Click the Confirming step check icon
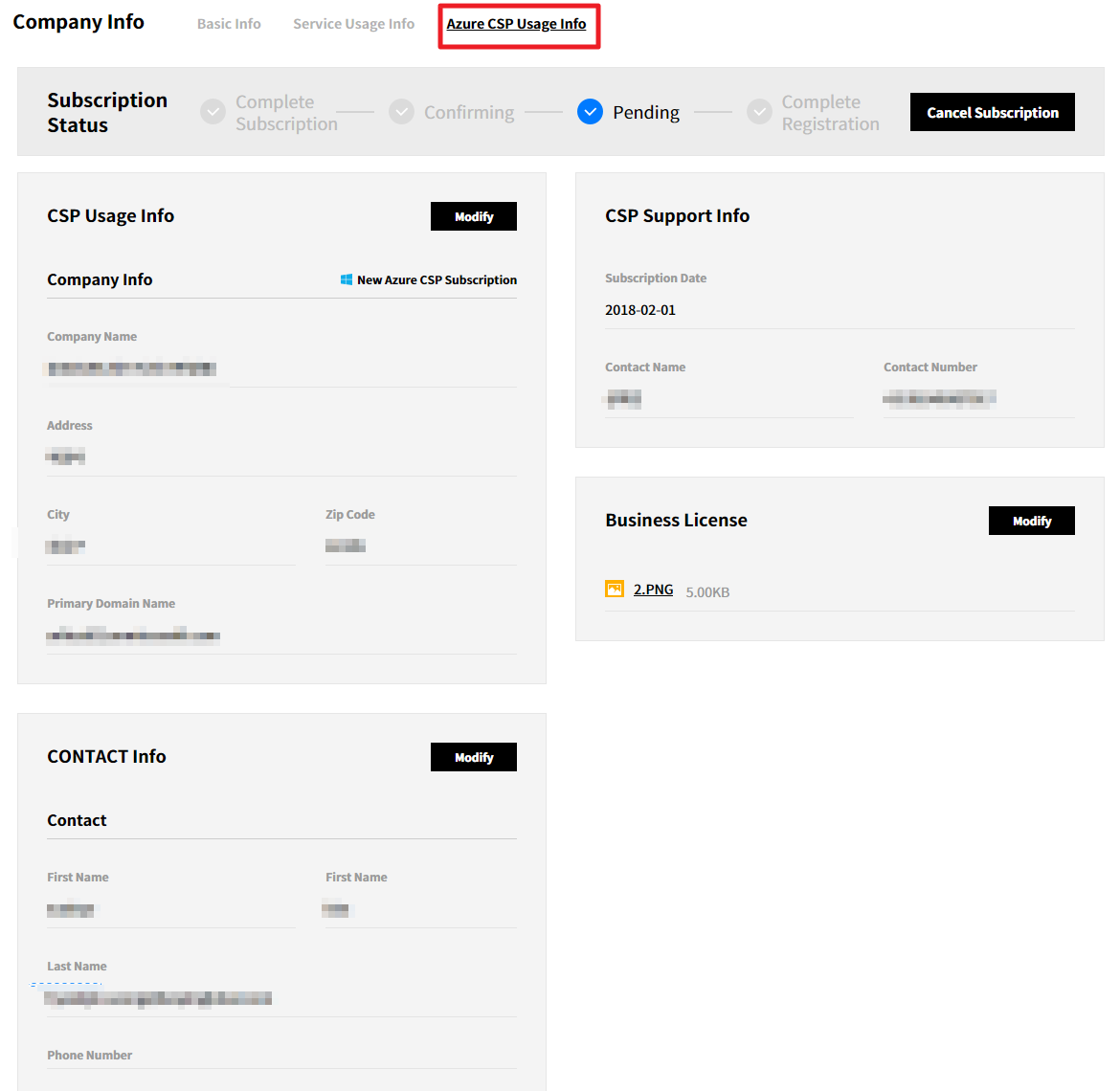This screenshot has height=1091, width=1120. [x=402, y=112]
